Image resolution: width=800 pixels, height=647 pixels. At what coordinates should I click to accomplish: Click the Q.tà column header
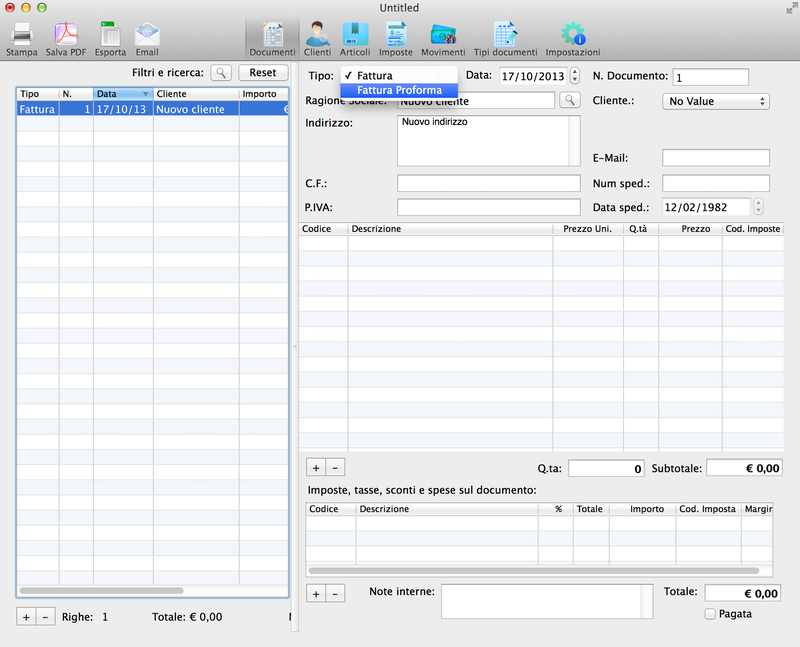[641, 229]
